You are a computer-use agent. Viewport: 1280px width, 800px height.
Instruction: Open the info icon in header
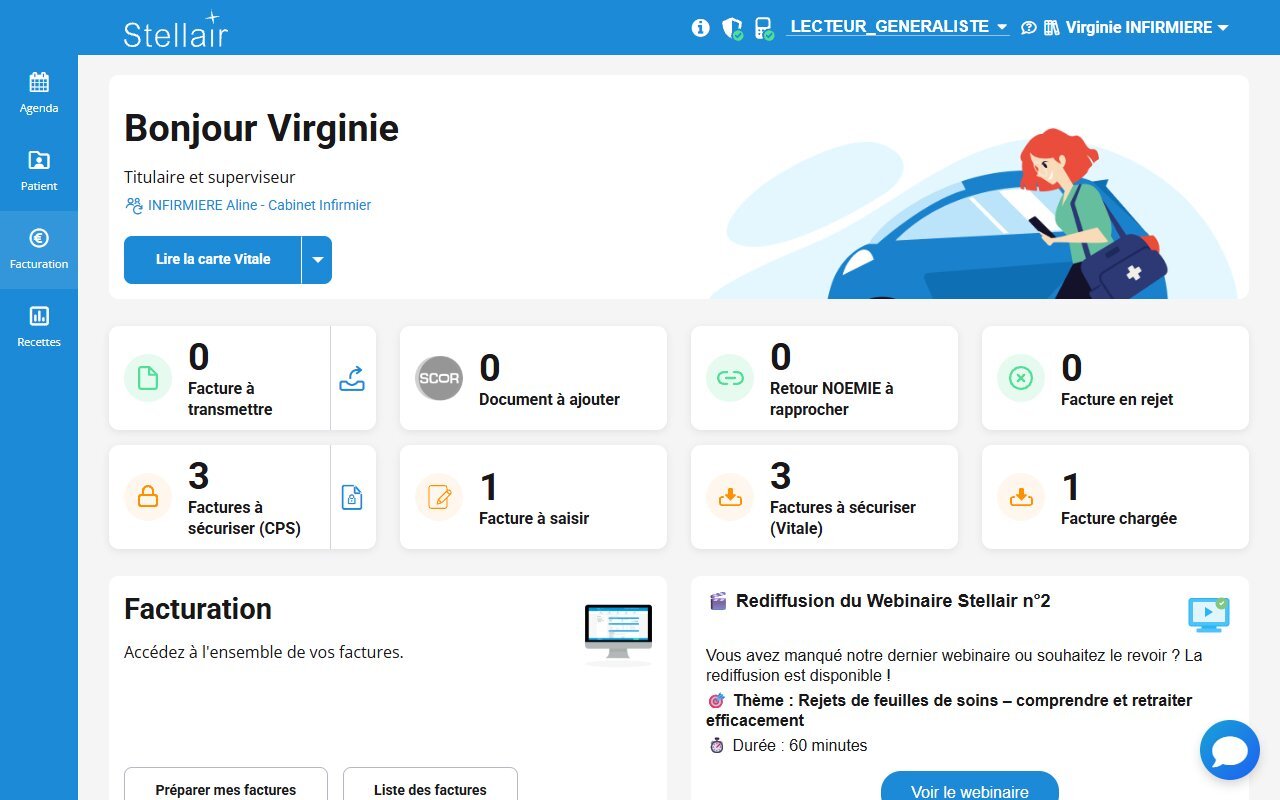tap(700, 28)
